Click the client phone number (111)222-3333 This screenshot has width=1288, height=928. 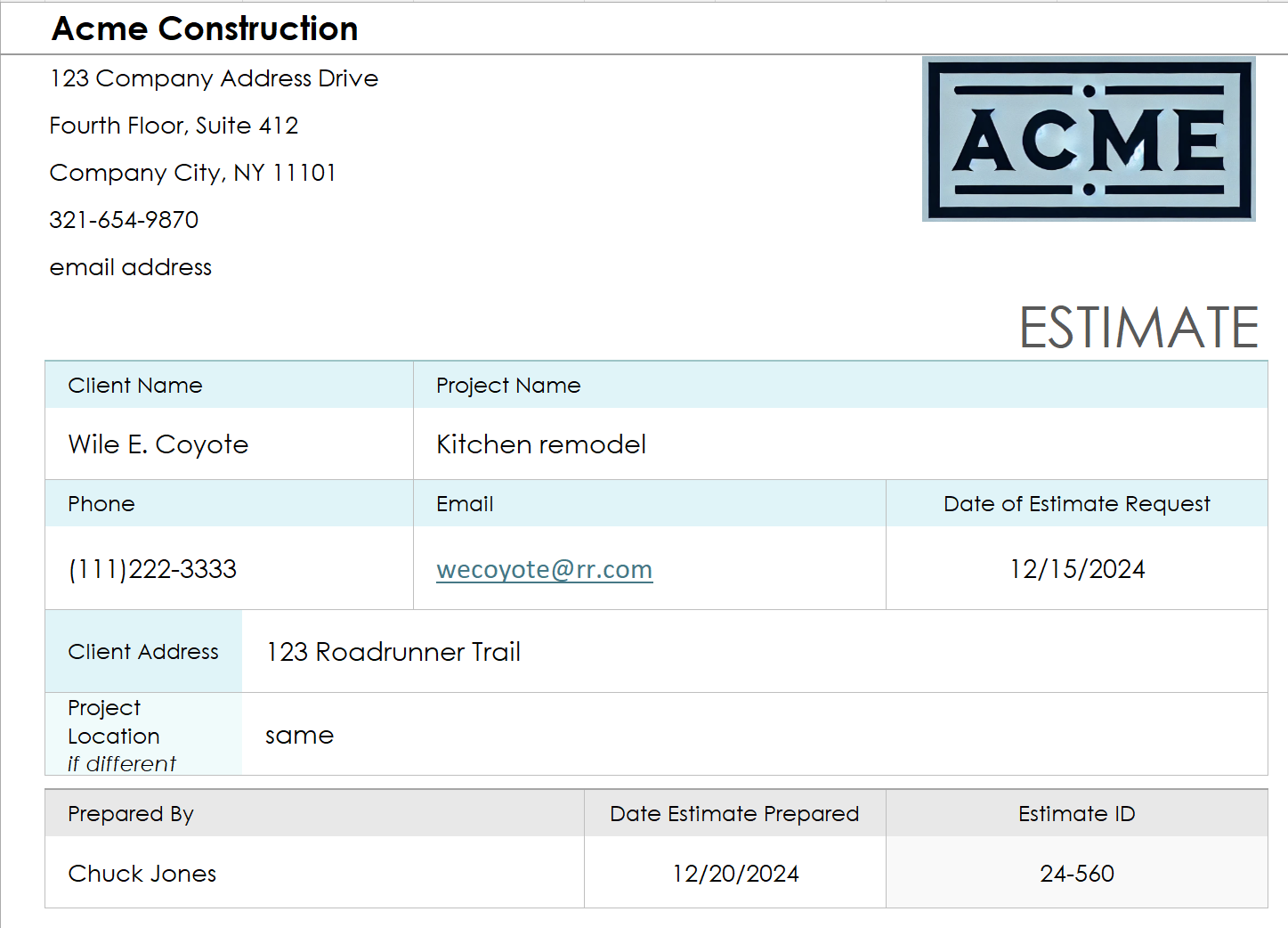tap(152, 569)
